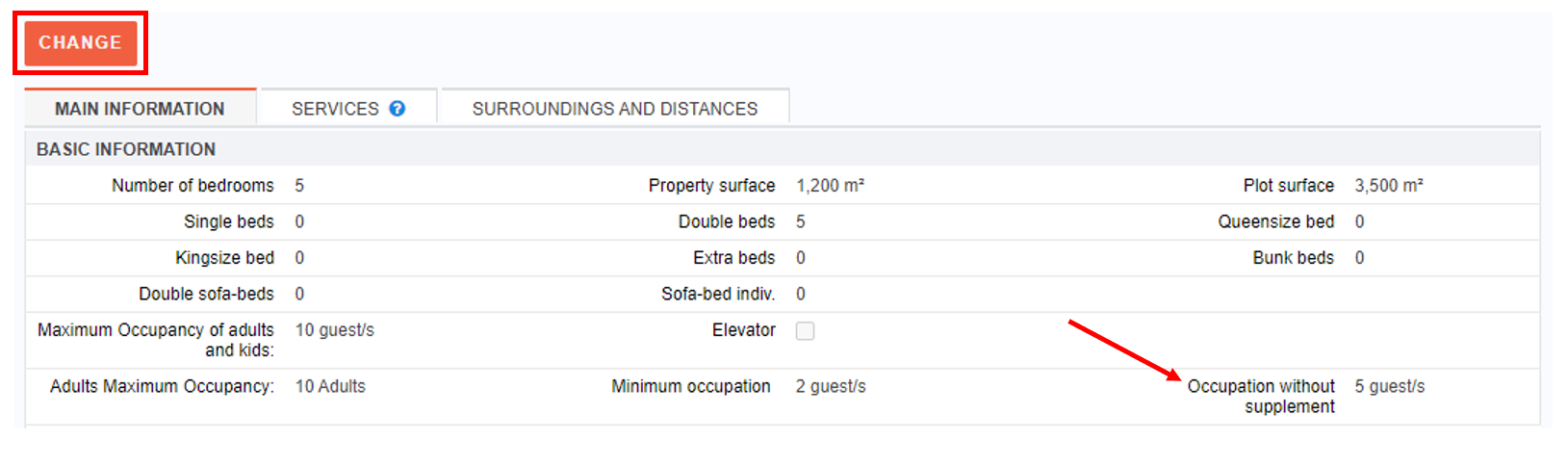This screenshot has height=466, width=1568.
Task: Toggle the Elevator checkbox
Action: [805, 331]
